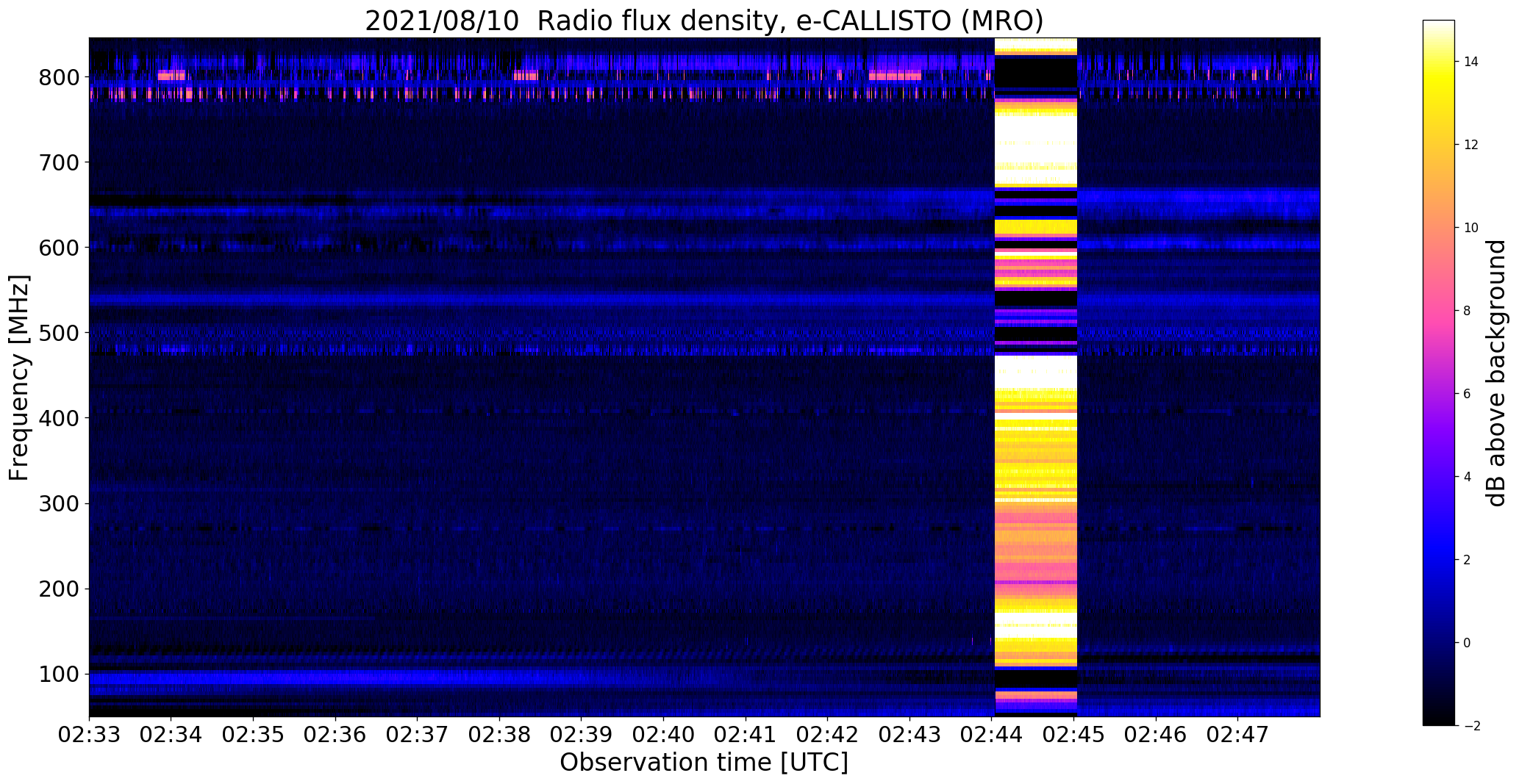Click the 02:34 time tick label
This screenshot has width=1519, height=784.
point(171,734)
